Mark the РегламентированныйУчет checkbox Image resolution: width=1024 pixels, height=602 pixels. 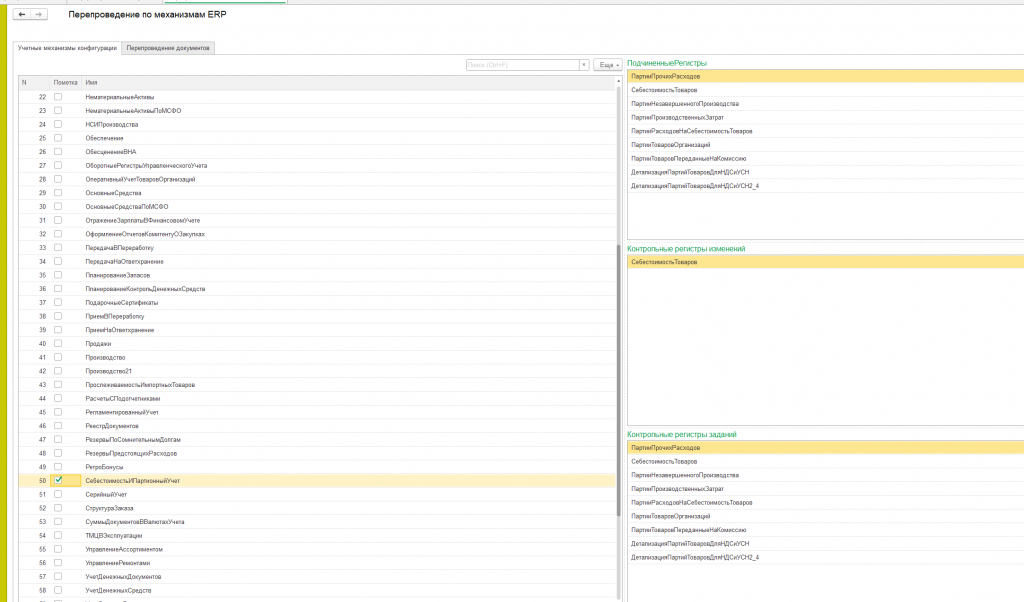coord(58,412)
